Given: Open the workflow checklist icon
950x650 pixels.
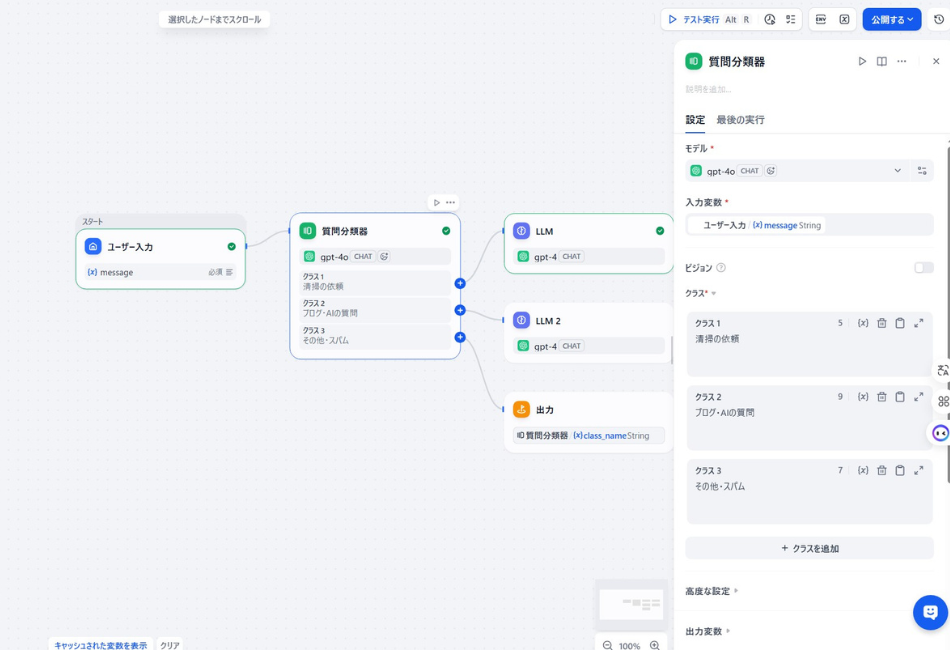Looking at the screenshot, I should (x=792, y=19).
